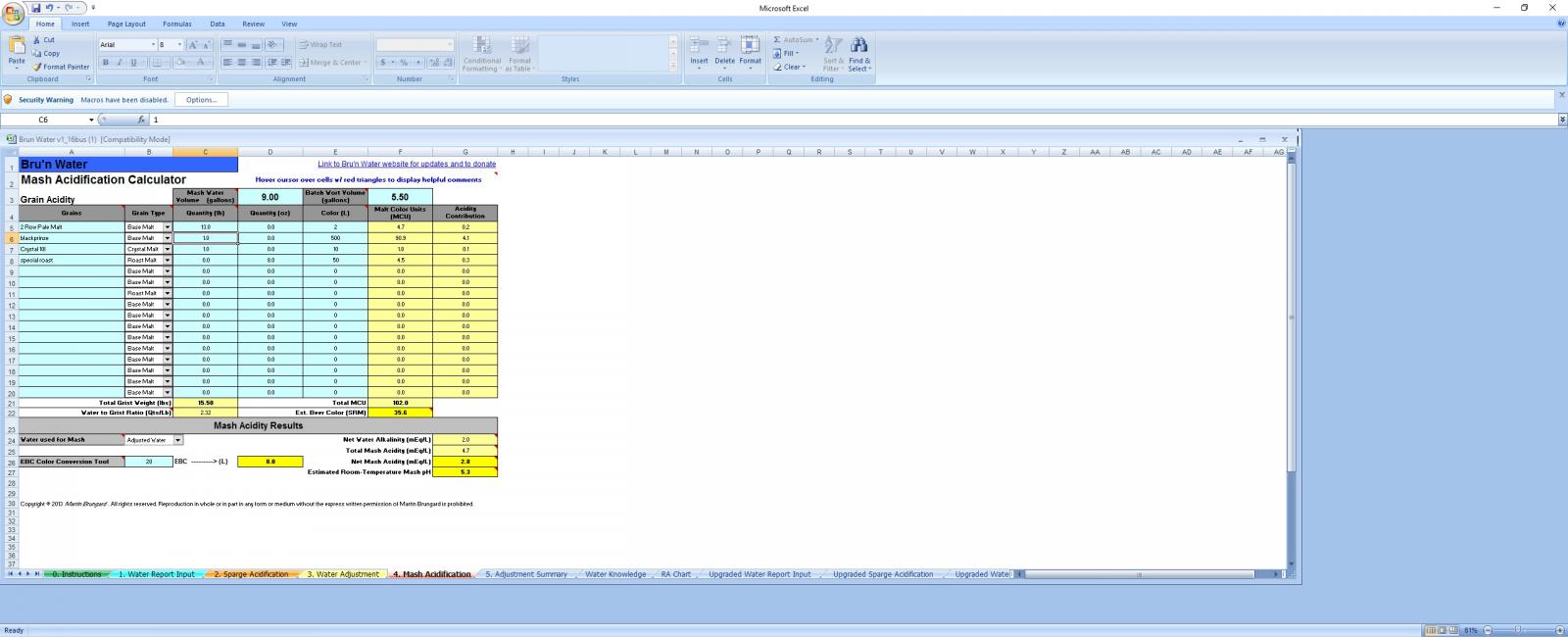Open the Clear options
This screenshot has height=637, width=1568.
coord(789,67)
